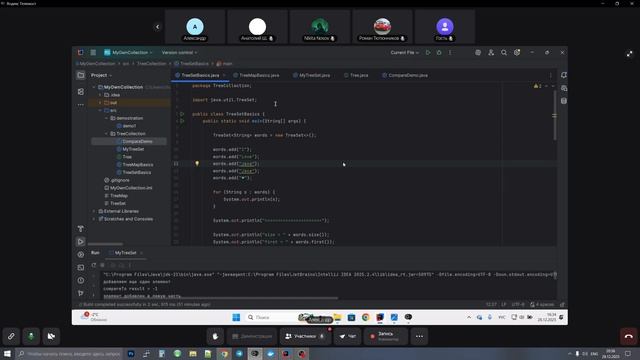
Task: End the call with the red hang-up button
Action: (629, 336)
